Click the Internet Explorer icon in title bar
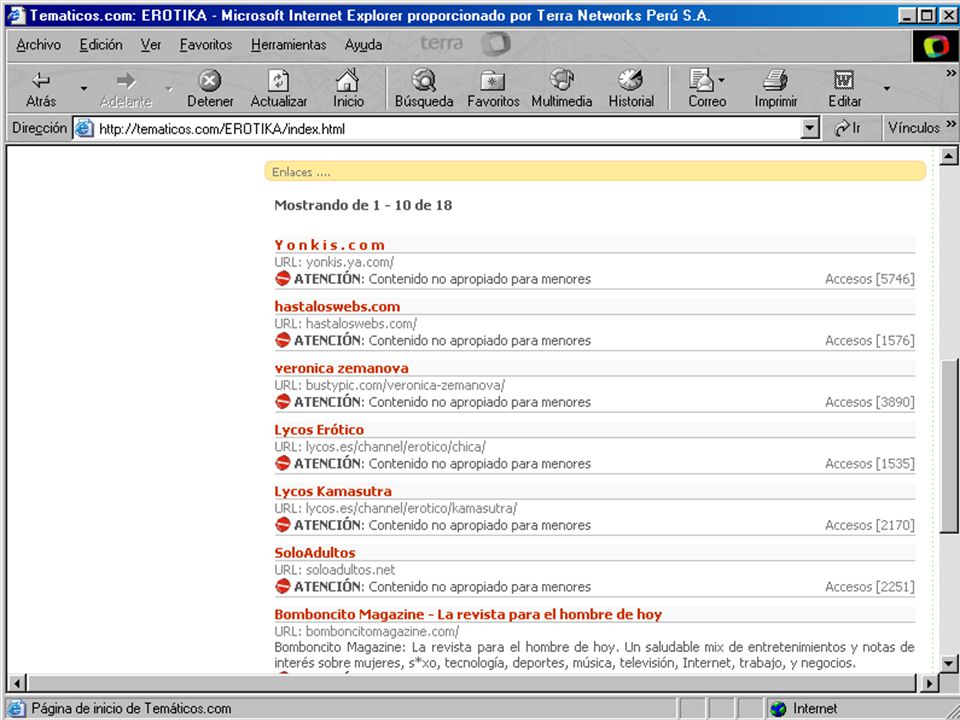960x720 pixels. click(16, 15)
